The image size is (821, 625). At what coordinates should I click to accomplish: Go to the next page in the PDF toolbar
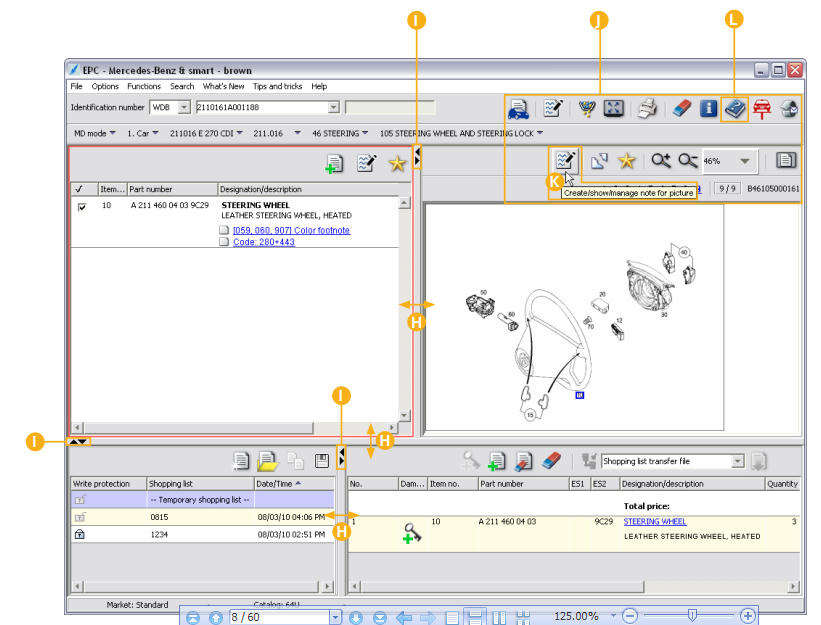pyautogui.click(x=356, y=618)
